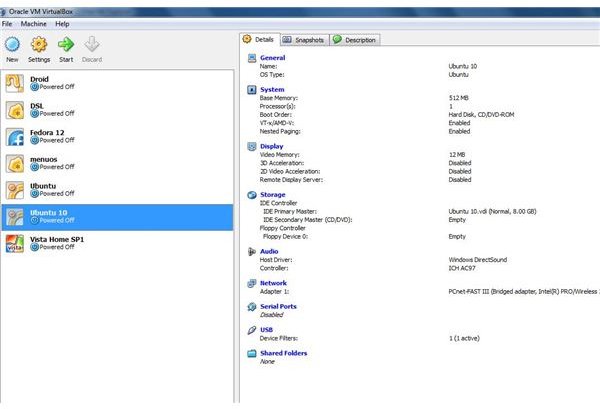600x409 pixels.
Task: Click the Ubuntu 10.vdi disk entry
Action: 492,212
